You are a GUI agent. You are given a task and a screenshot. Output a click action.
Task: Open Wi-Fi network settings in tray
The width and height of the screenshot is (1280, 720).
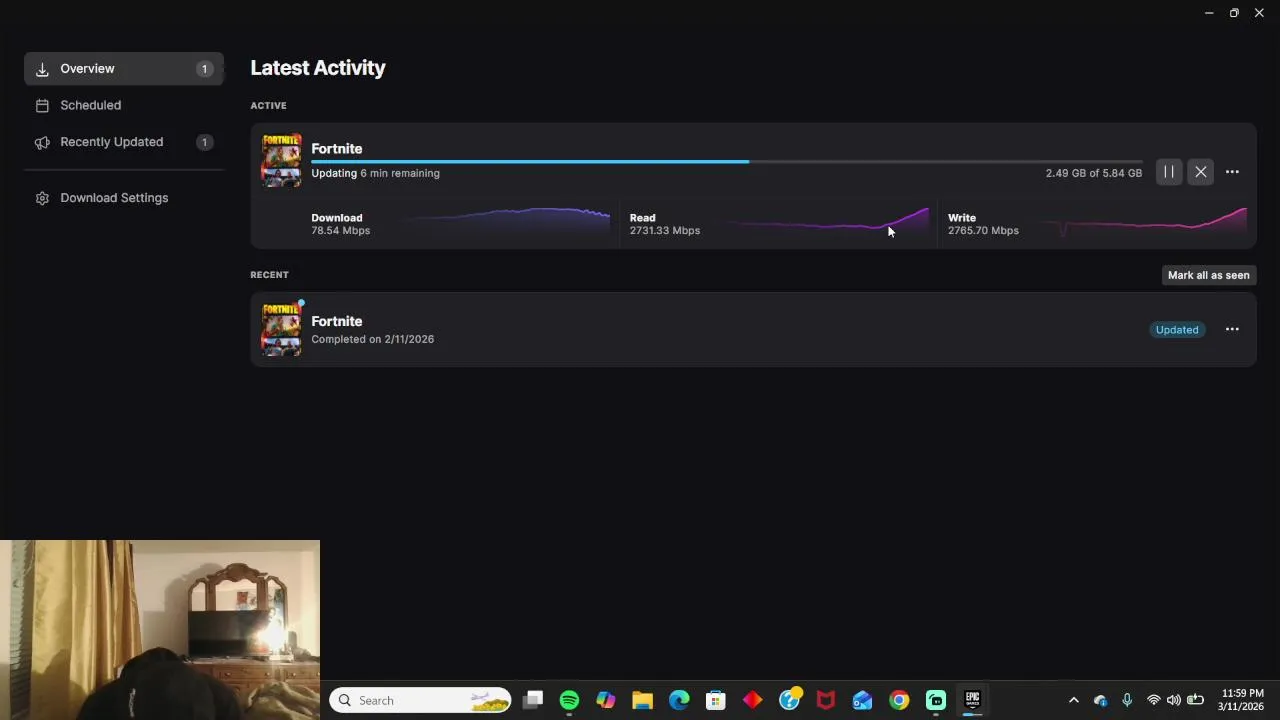coord(1153,700)
